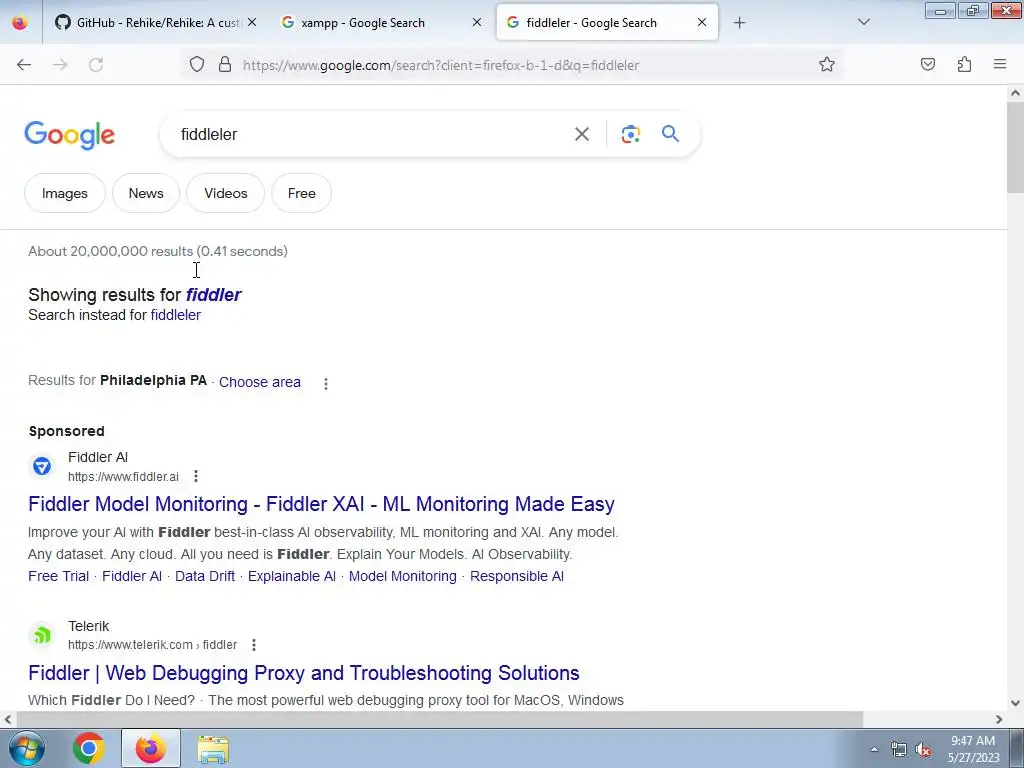Filter results by Videos
This screenshot has width=1024, height=768.
click(x=226, y=193)
